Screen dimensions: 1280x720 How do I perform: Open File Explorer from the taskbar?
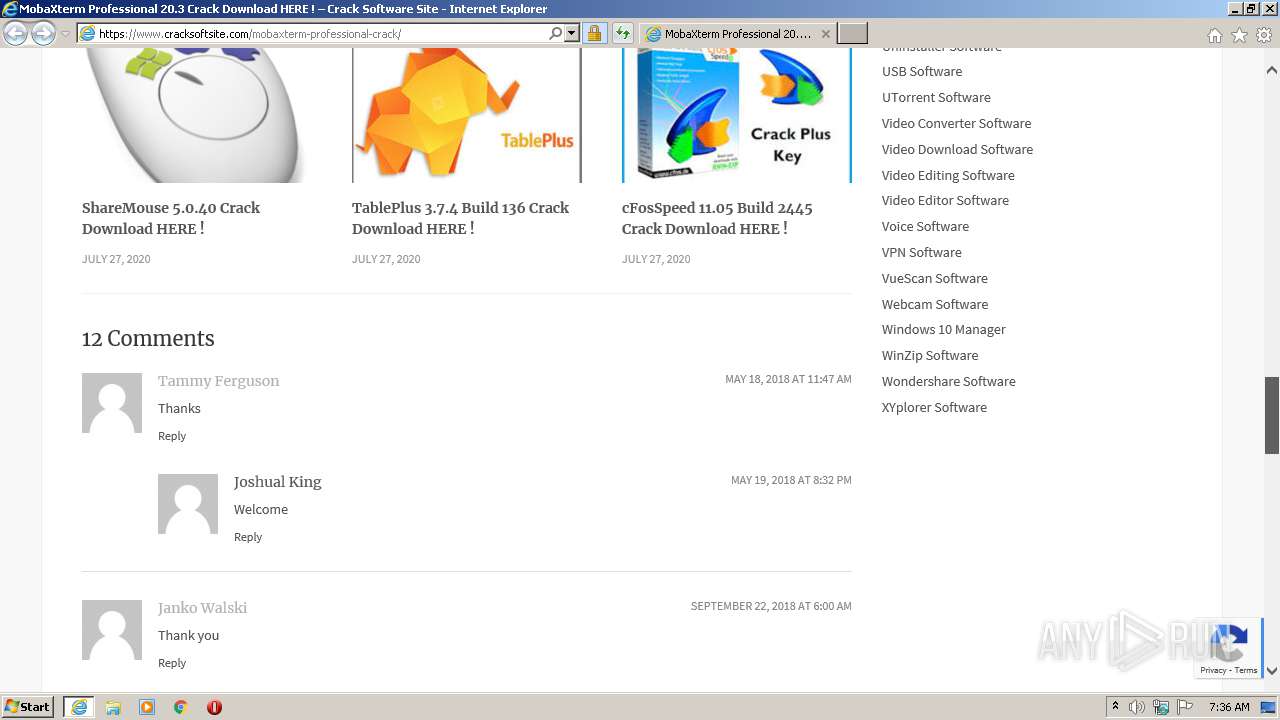(x=113, y=707)
